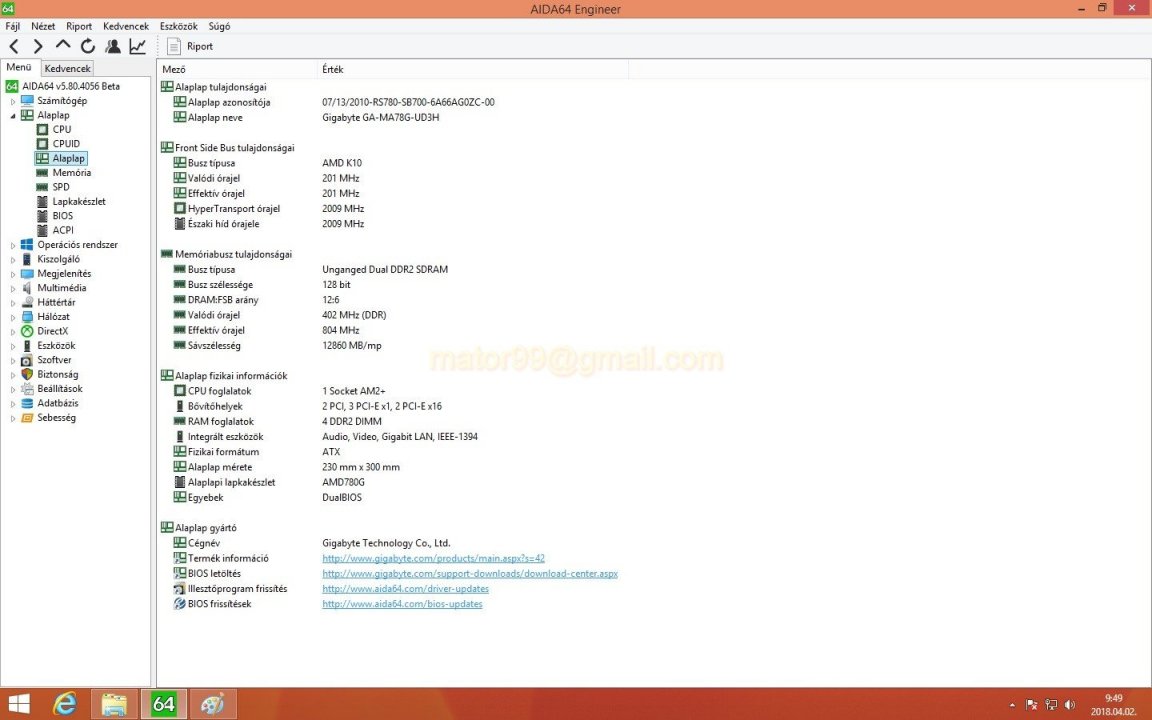
Task: Select the Szoftver tree item
Action: (x=54, y=360)
